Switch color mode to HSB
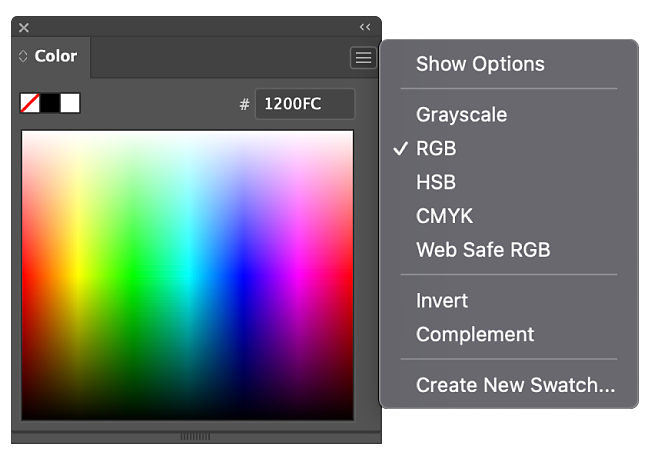This screenshot has height=460, width=650. [436, 183]
